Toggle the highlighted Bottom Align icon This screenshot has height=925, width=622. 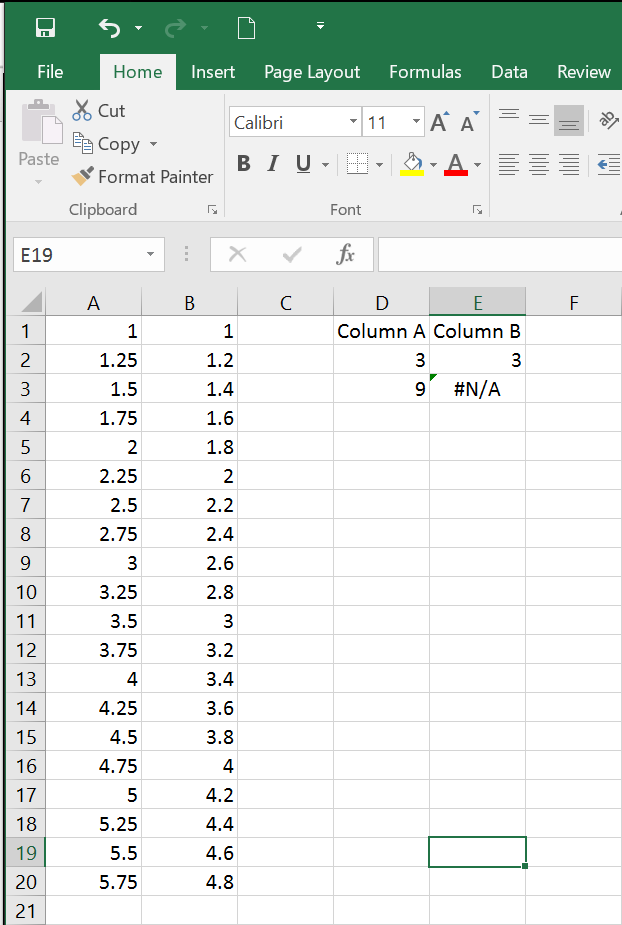click(x=569, y=120)
